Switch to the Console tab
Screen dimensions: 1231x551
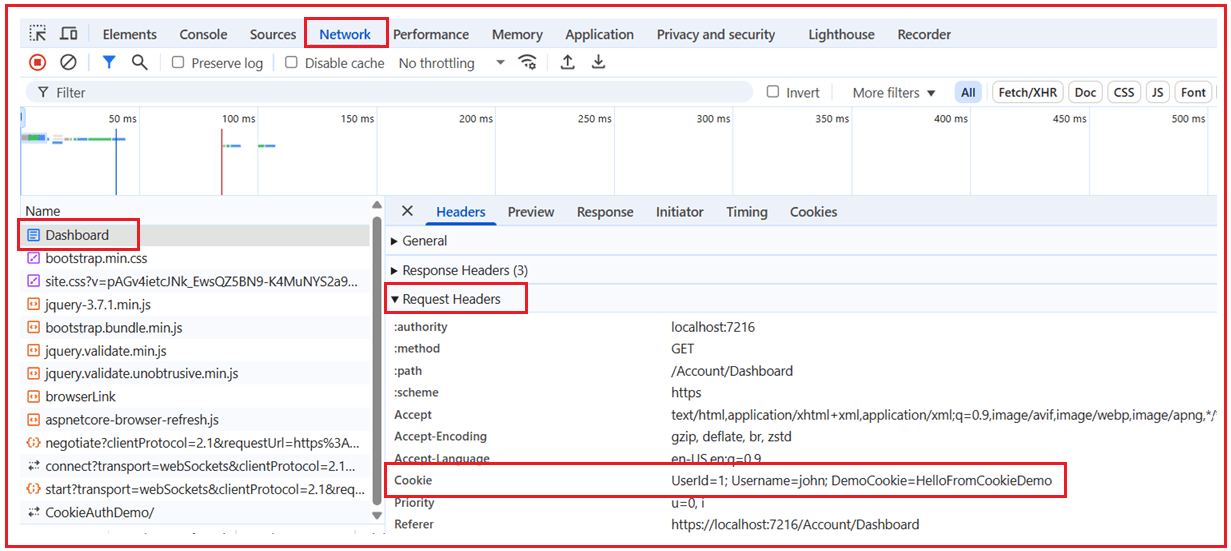pyautogui.click(x=203, y=34)
